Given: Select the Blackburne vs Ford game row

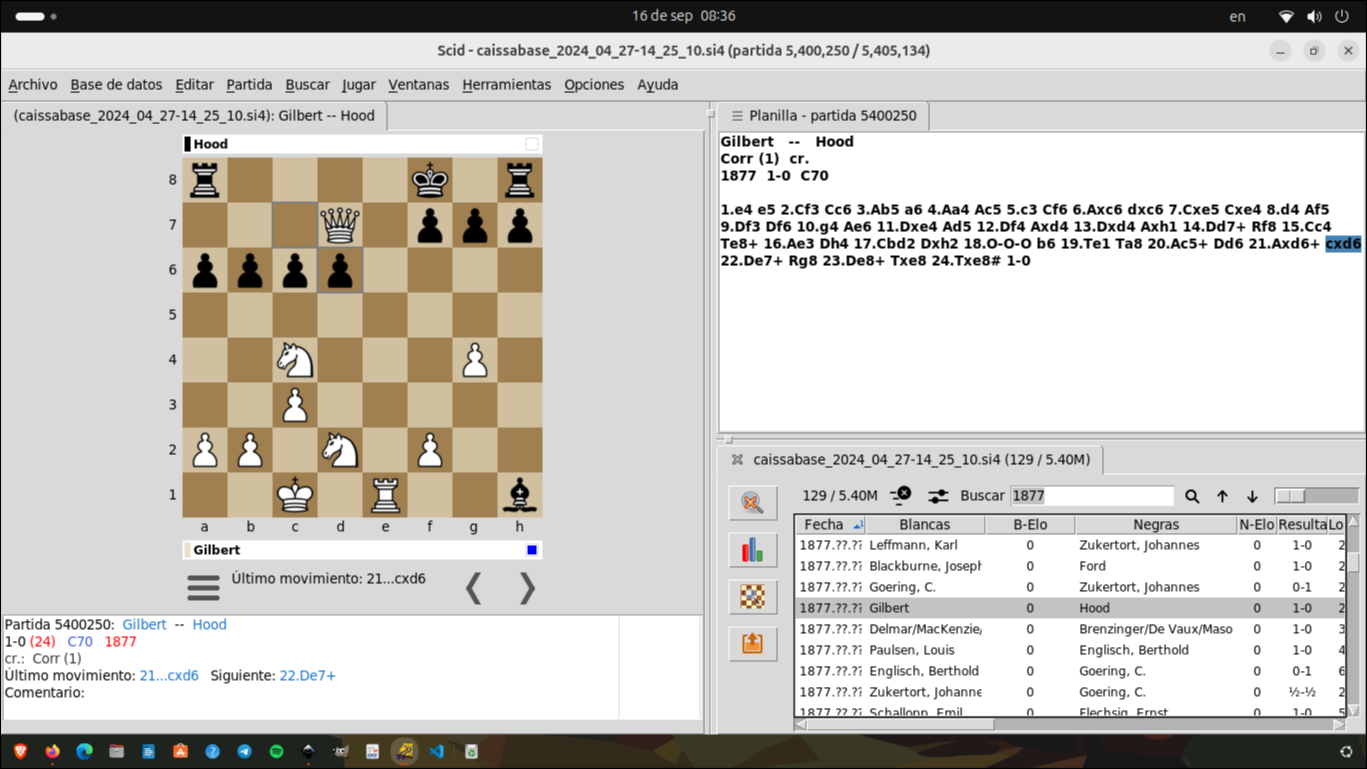Looking at the screenshot, I should coord(1071,567).
